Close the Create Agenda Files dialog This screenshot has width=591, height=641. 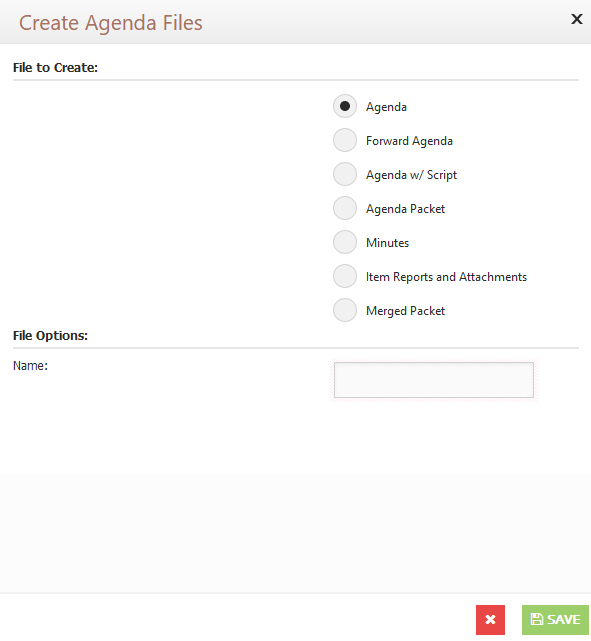click(576, 19)
